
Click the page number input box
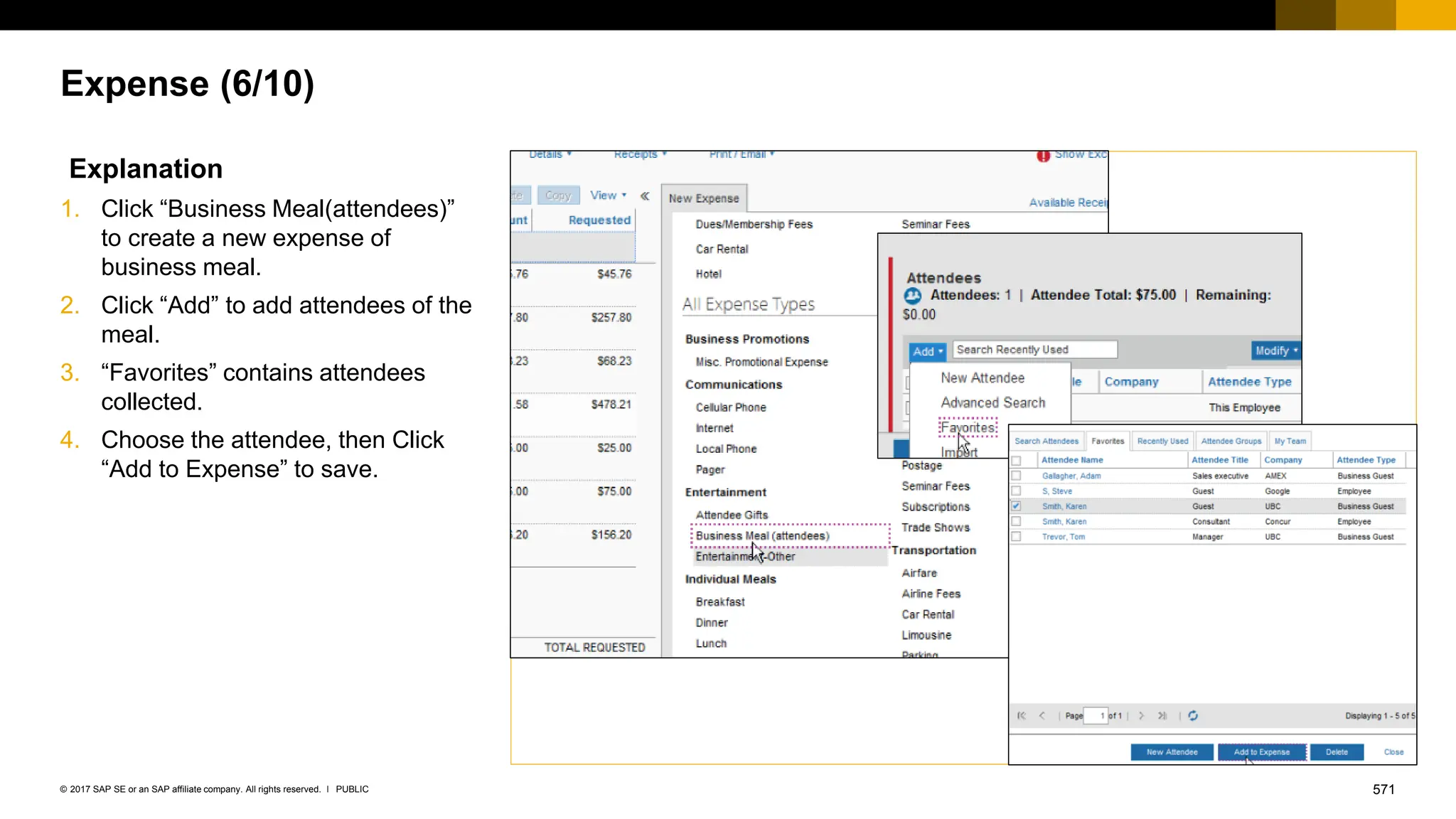point(1096,716)
